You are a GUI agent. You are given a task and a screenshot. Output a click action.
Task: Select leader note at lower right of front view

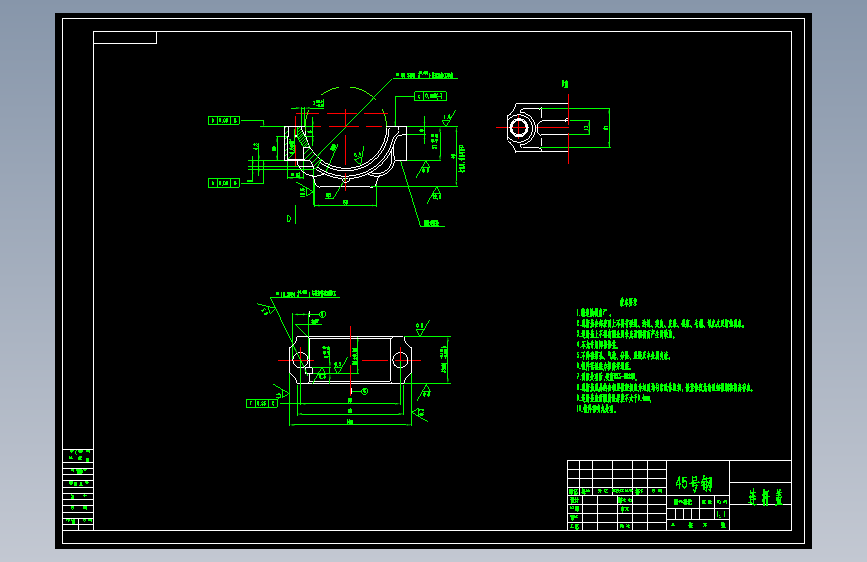coord(432,223)
